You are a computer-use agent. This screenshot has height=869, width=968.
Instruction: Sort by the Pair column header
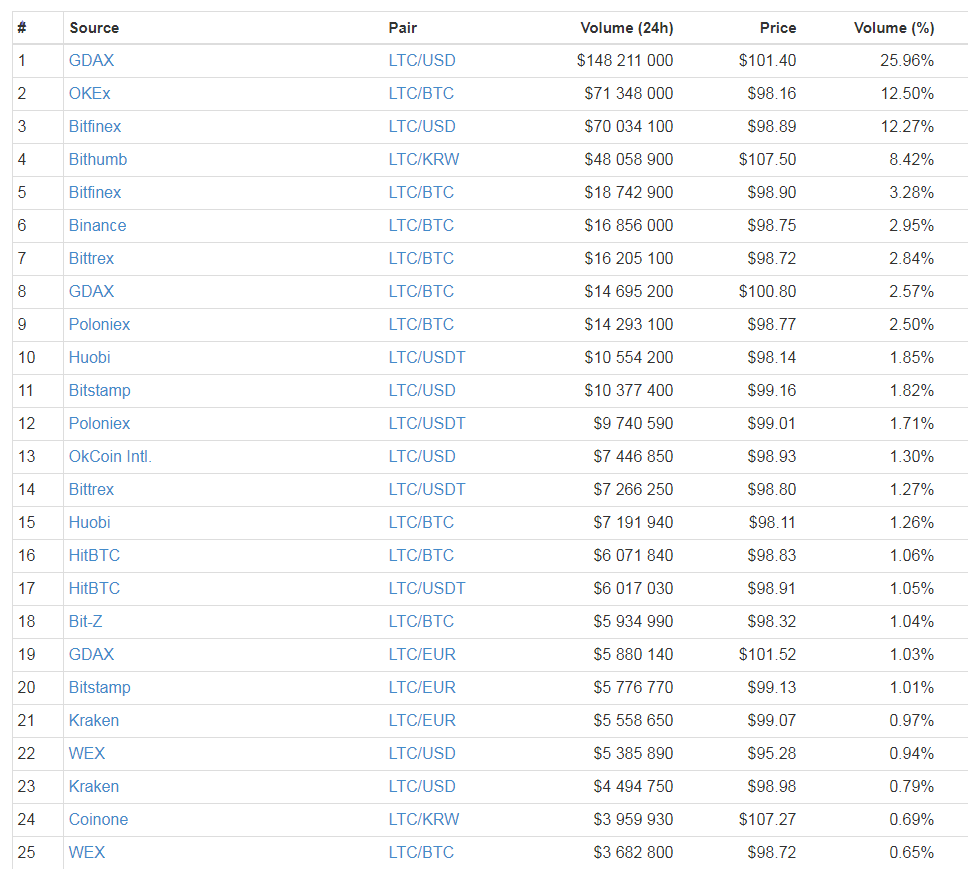click(x=403, y=28)
